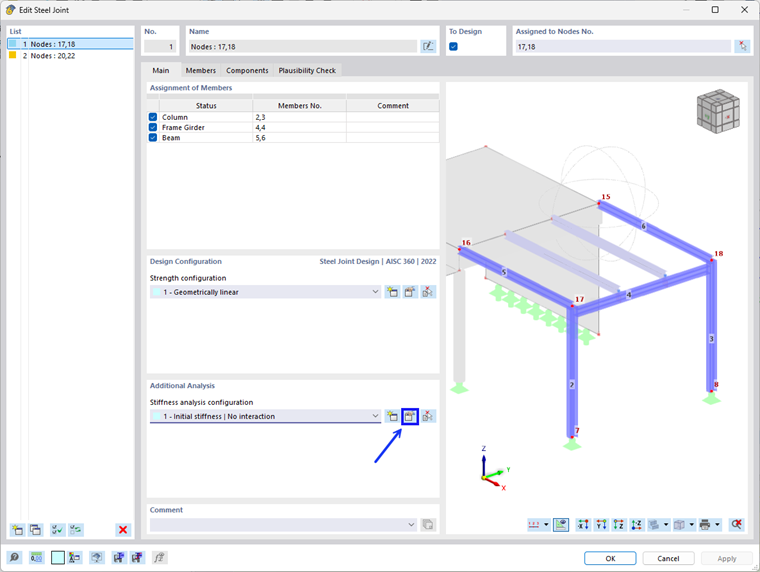760x572 pixels.
Task: Open the Comment dropdown list
Action: tap(411, 524)
